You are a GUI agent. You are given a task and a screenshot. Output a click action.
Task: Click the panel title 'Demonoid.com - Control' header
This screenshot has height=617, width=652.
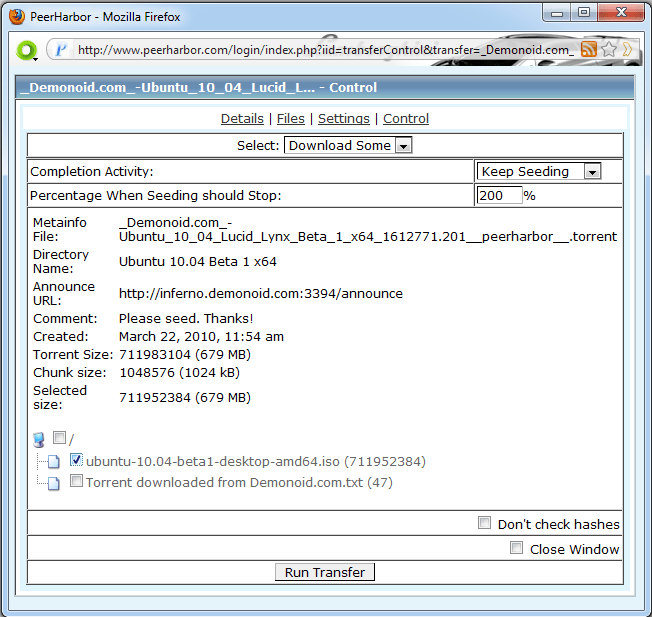[x=325, y=87]
